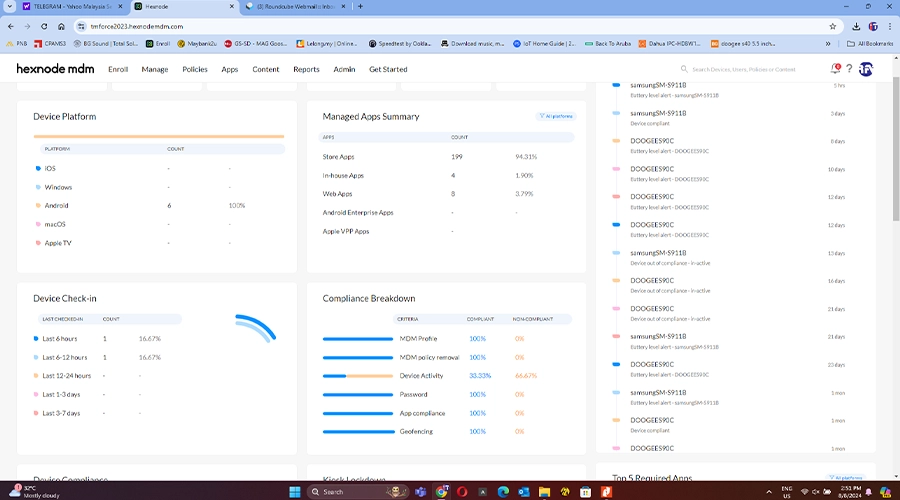Click the Windows Start button
900x500 pixels.
[295, 491]
